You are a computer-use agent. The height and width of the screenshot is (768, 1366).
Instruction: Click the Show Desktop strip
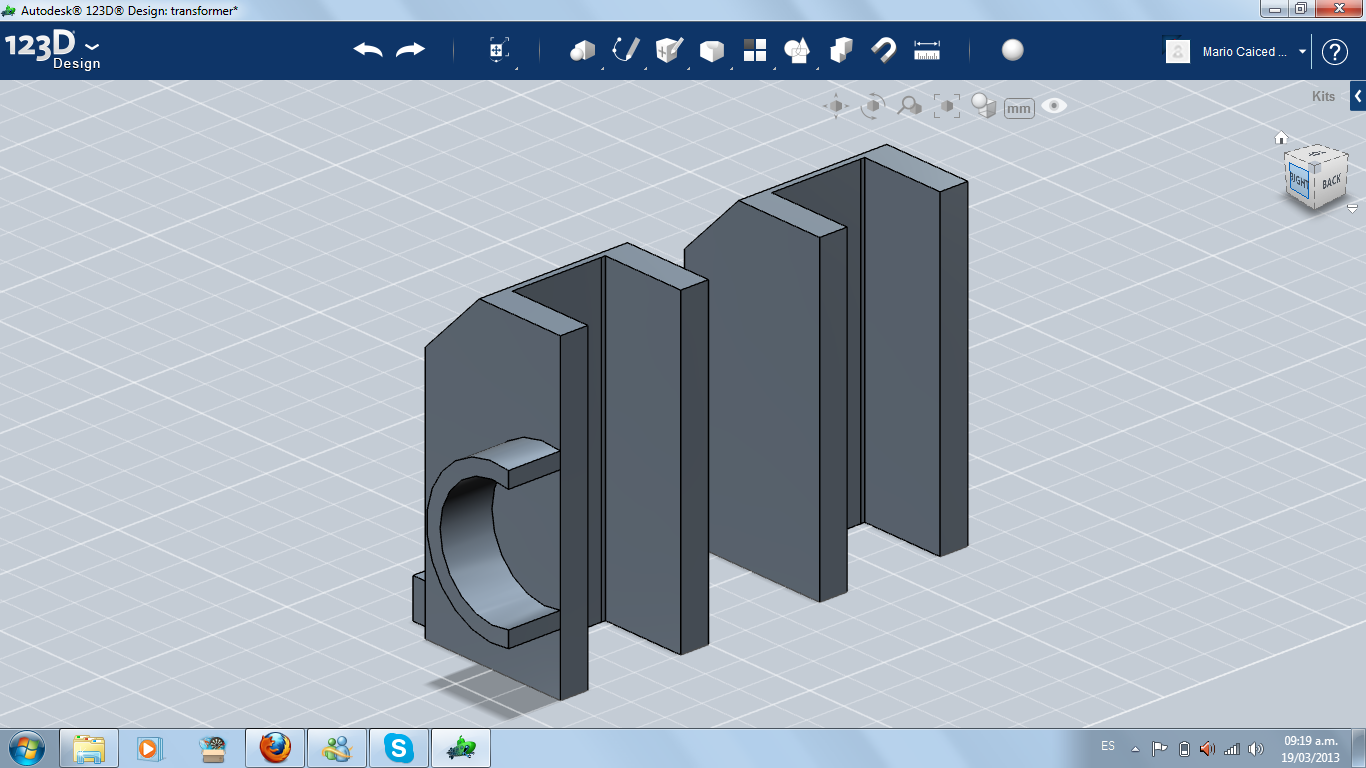(1359, 748)
